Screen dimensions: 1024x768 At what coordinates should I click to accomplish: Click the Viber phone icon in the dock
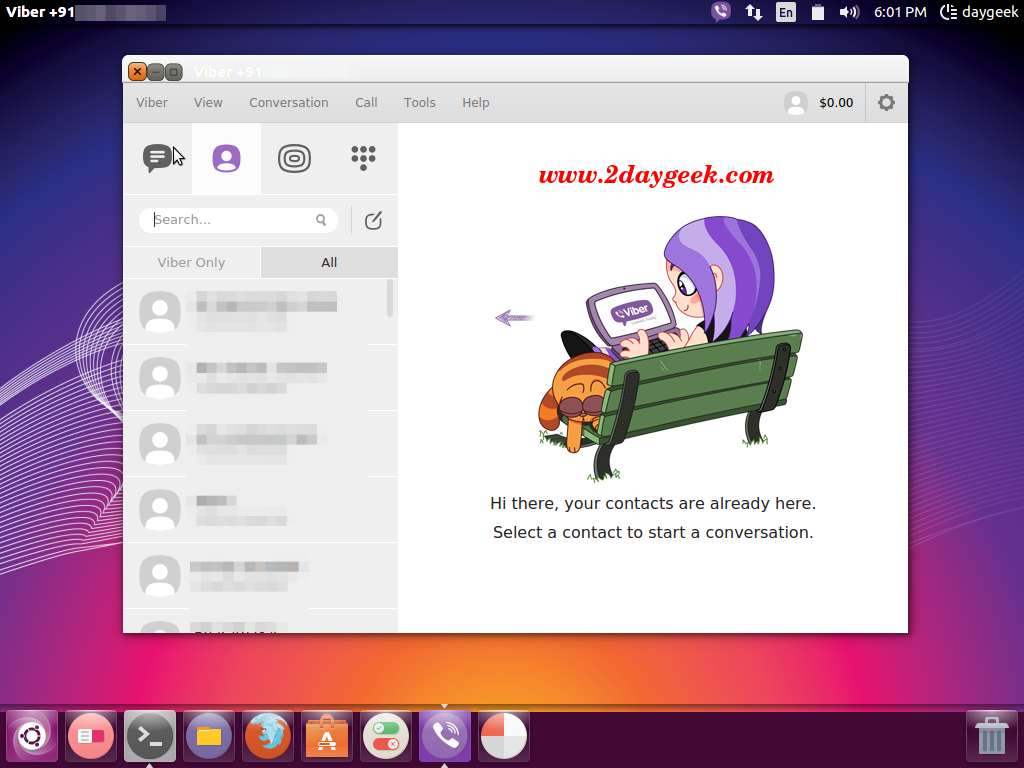point(445,736)
